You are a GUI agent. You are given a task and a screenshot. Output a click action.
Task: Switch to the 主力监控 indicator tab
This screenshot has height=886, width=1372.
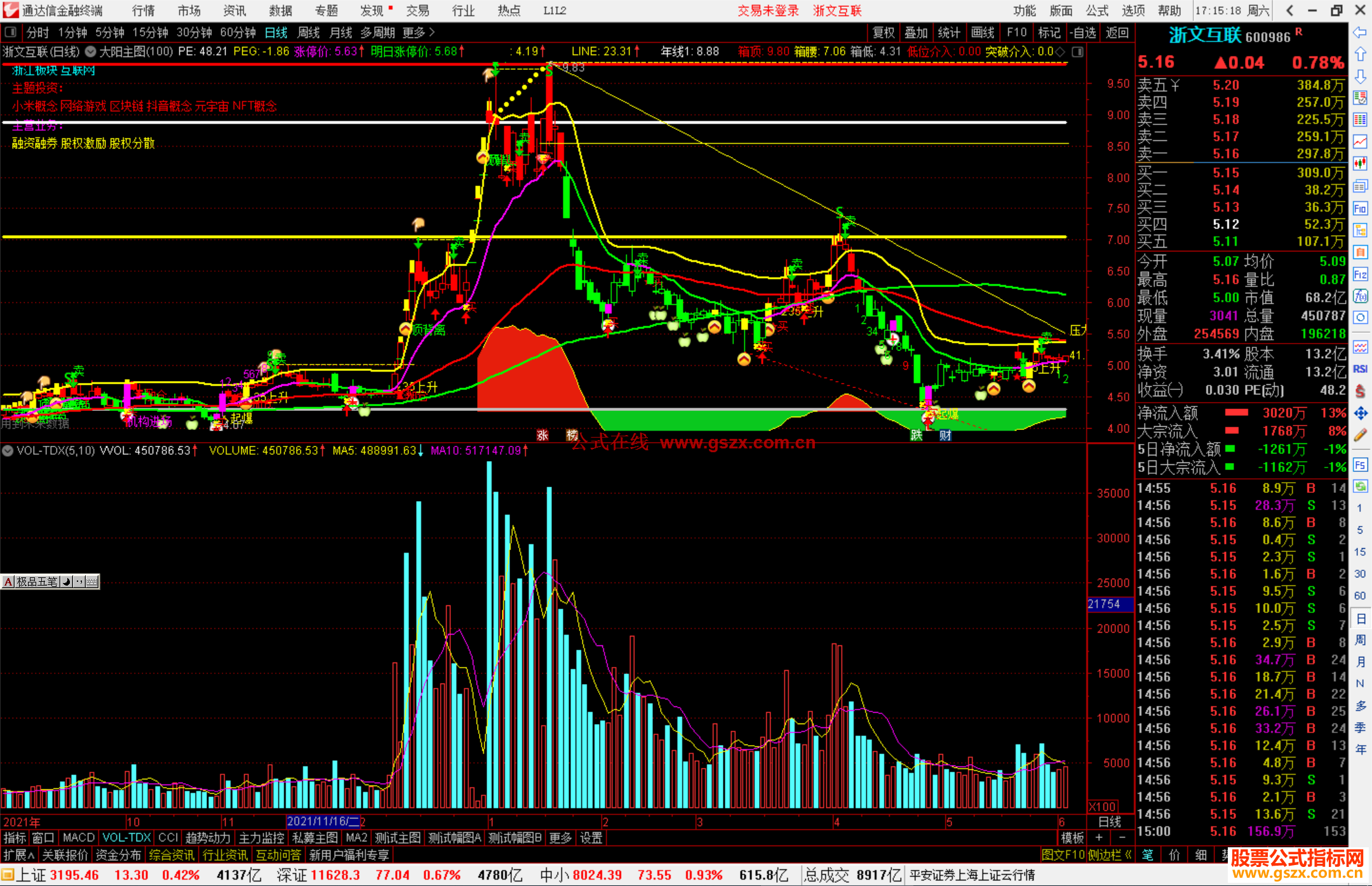coord(262,838)
